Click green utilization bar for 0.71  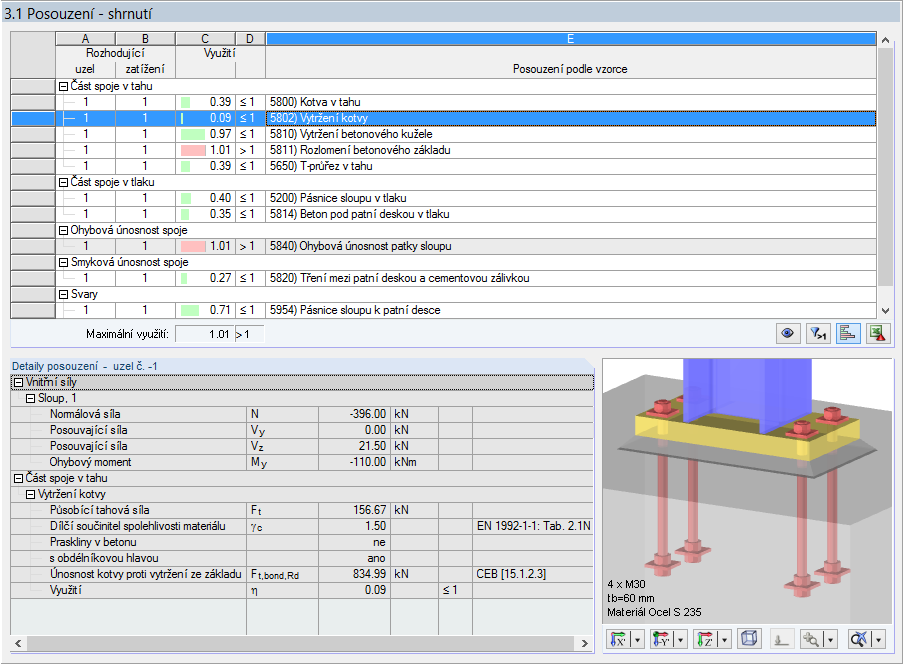point(190,310)
